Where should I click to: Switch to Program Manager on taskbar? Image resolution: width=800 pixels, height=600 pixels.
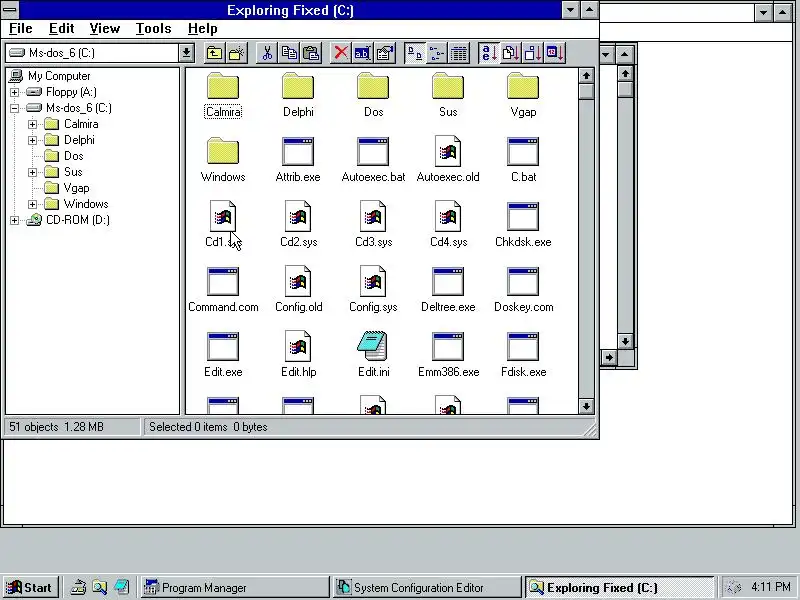coord(235,588)
